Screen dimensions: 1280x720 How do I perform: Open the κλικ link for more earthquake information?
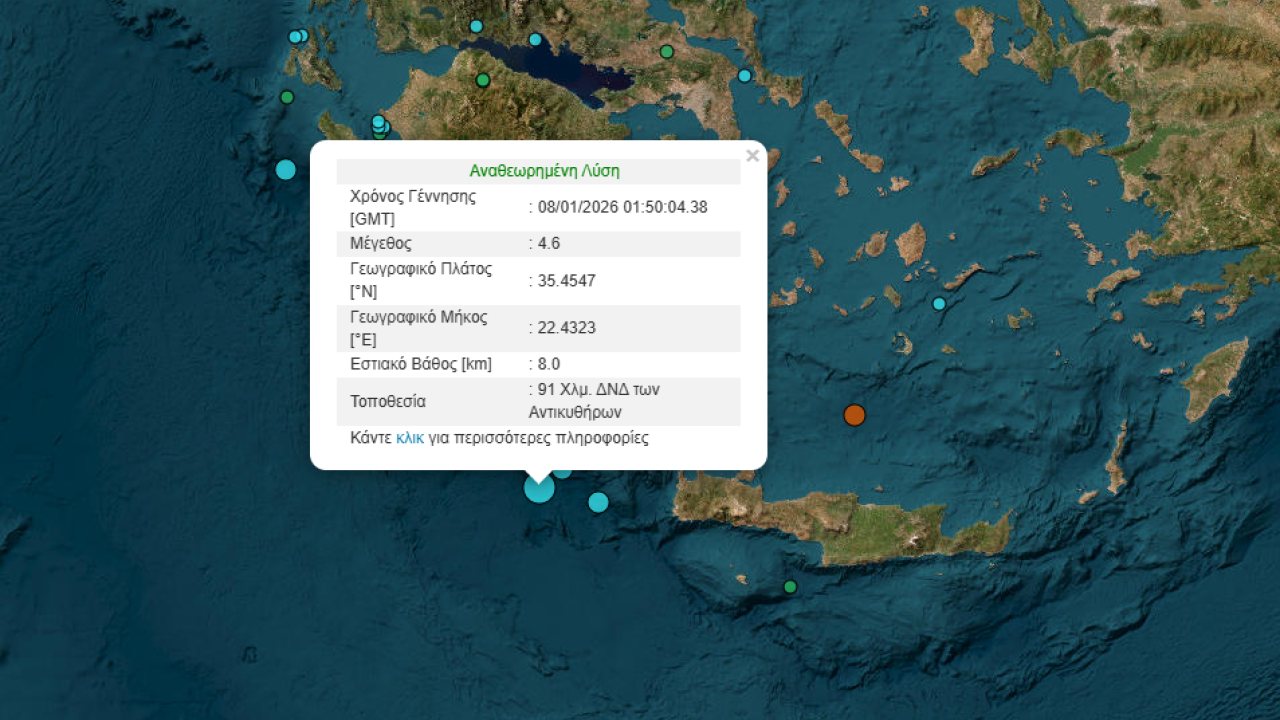[x=408, y=438]
